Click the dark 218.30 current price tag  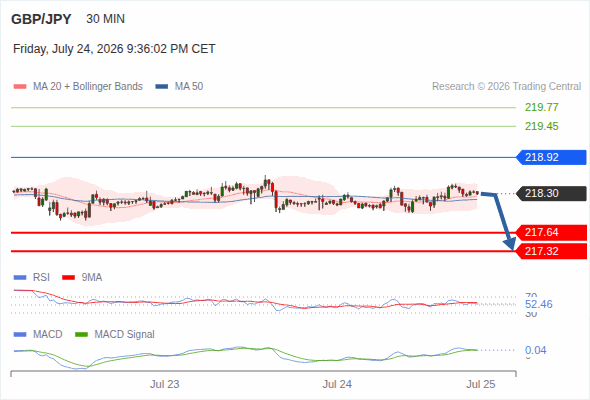pyautogui.click(x=551, y=193)
